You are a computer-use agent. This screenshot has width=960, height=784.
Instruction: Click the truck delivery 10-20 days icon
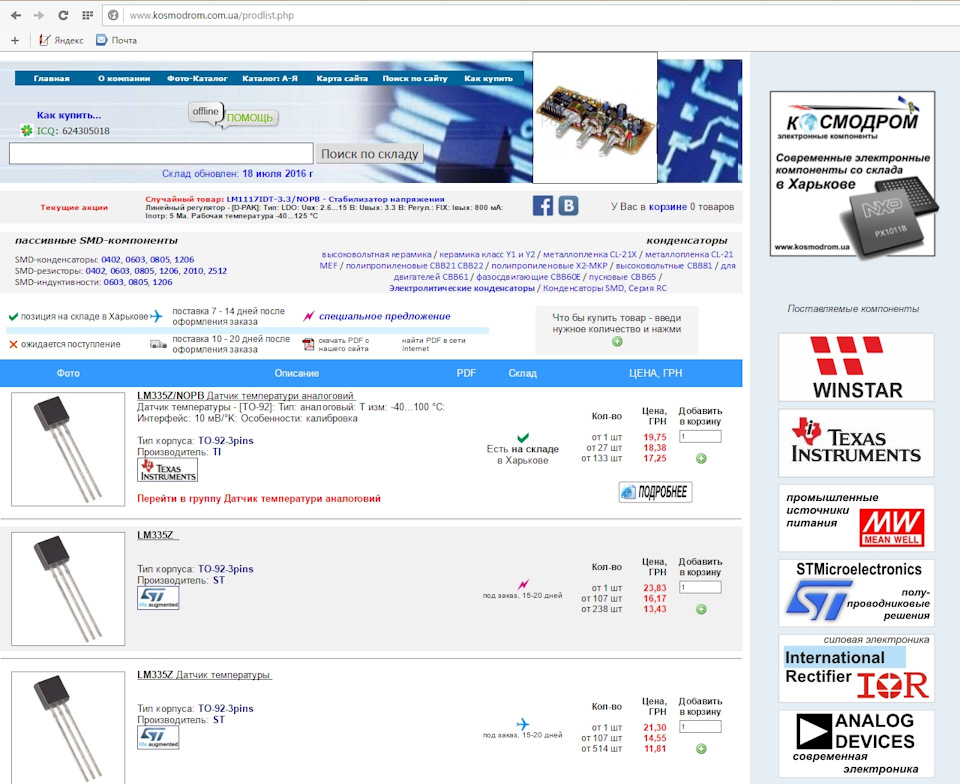pos(158,344)
